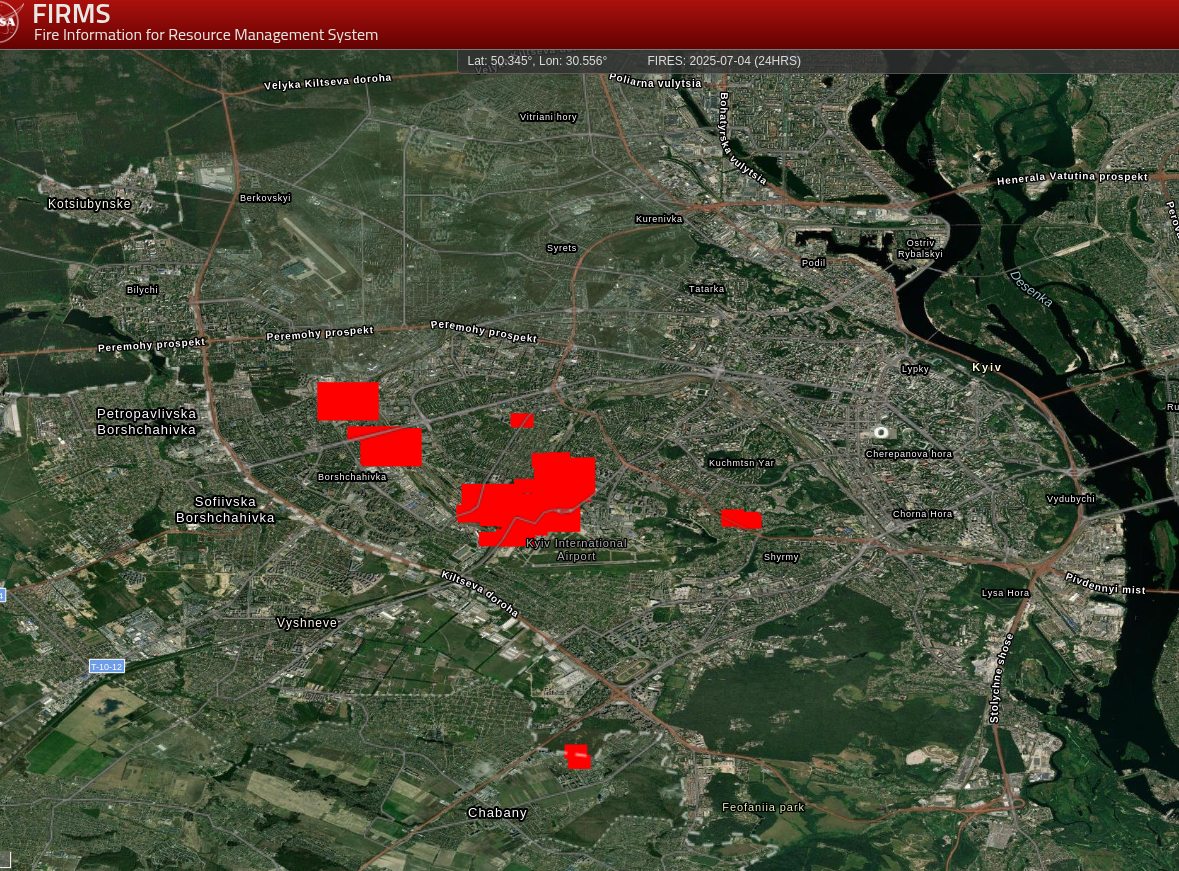This screenshot has width=1179, height=871.
Task: Click the Fire Information for Resource Management System subtitle
Action: click(206, 35)
